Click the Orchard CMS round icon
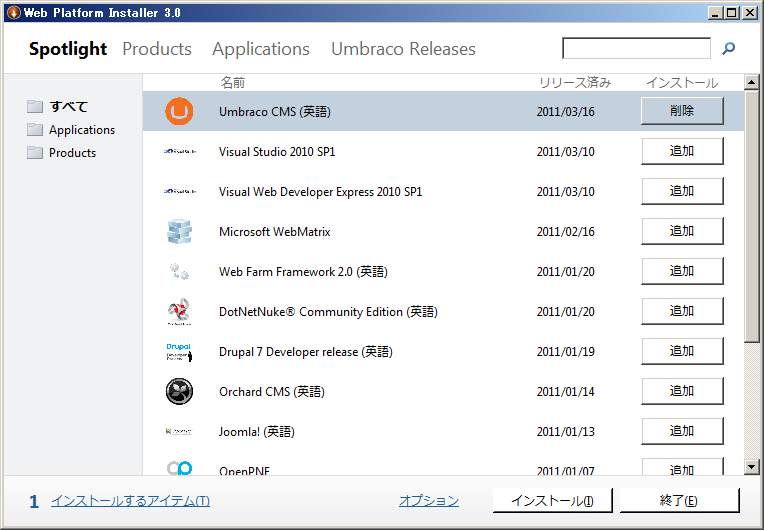 [179, 392]
